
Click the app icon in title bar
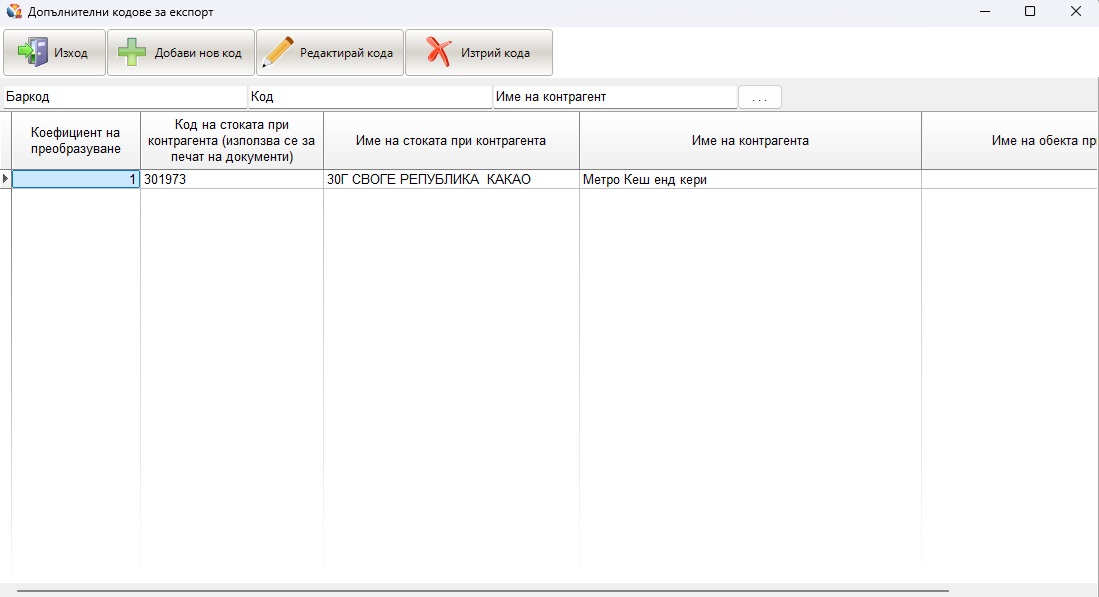tap(14, 12)
